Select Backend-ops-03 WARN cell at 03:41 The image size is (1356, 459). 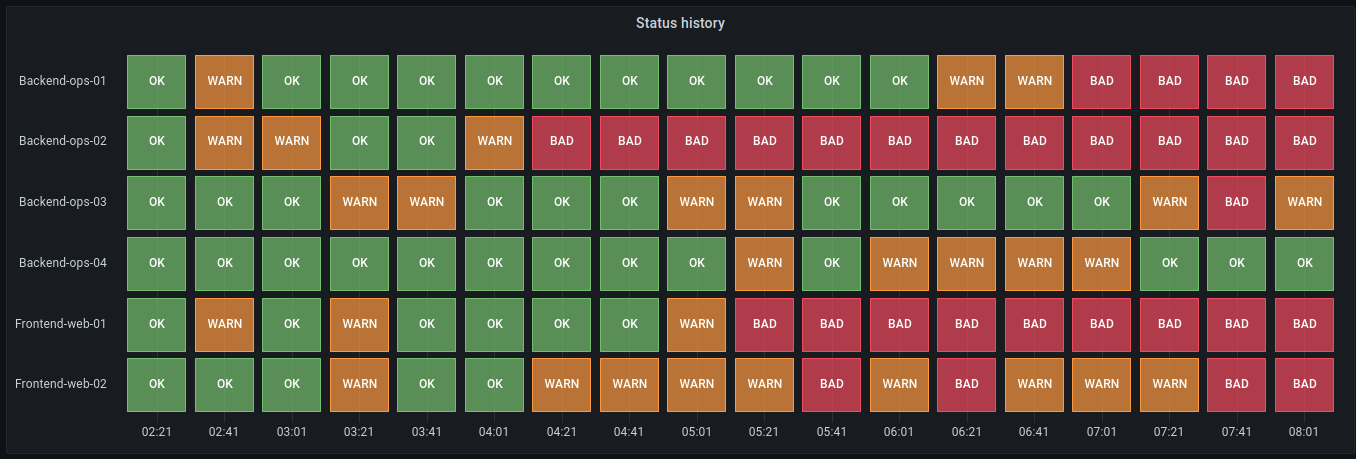[x=427, y=202]
